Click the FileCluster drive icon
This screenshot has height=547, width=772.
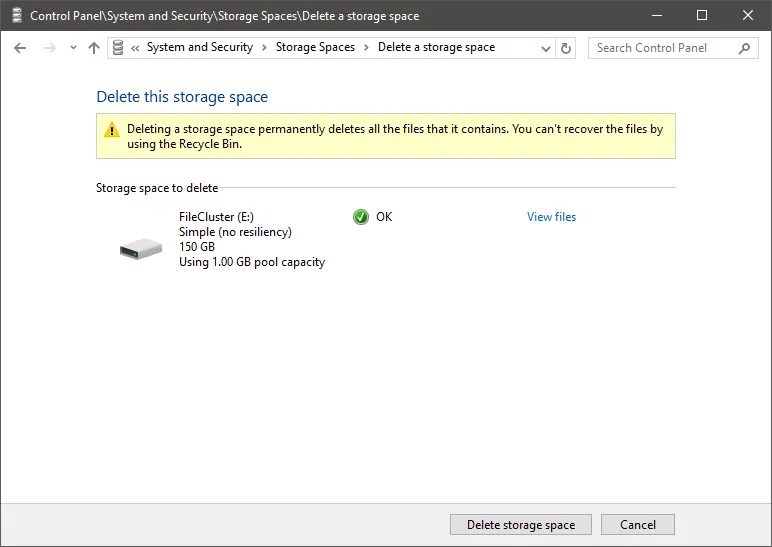141,249
